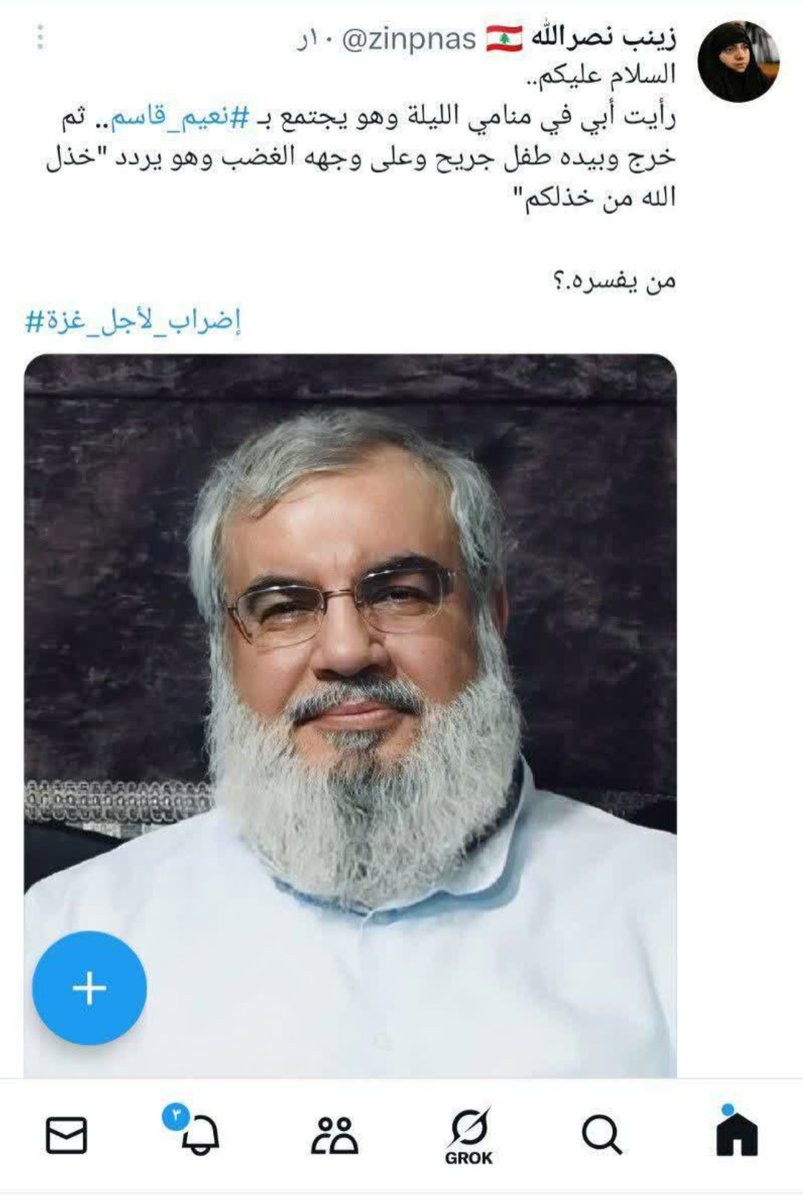This screenshot has height=1200, width=803.
Task: Tap the GROK label under its icon
Action: (x=469, y=1158)
